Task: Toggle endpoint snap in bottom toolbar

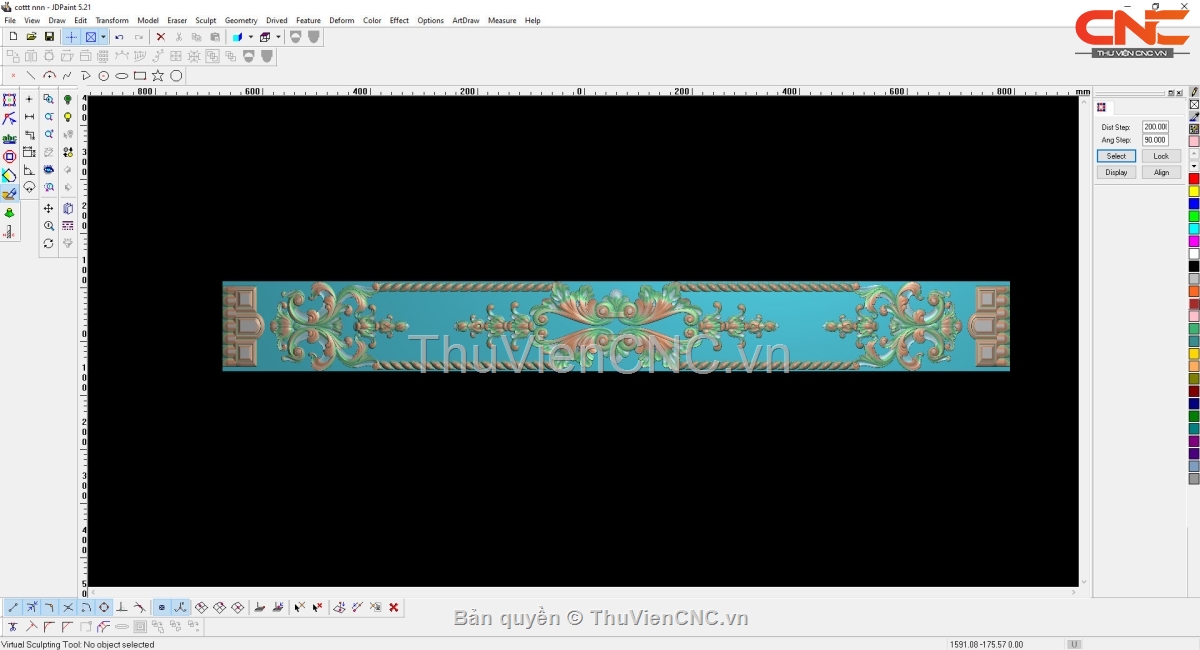Action: coord(13,607)
